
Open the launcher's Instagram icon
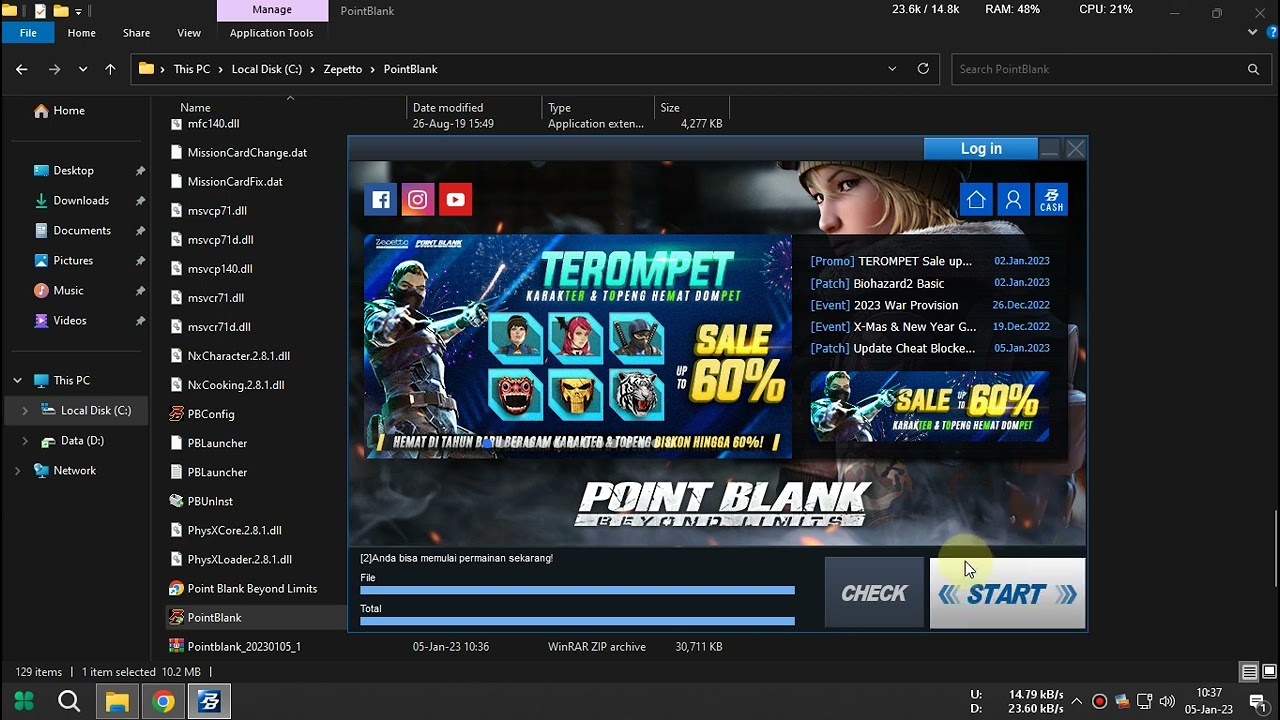point(418,199)
